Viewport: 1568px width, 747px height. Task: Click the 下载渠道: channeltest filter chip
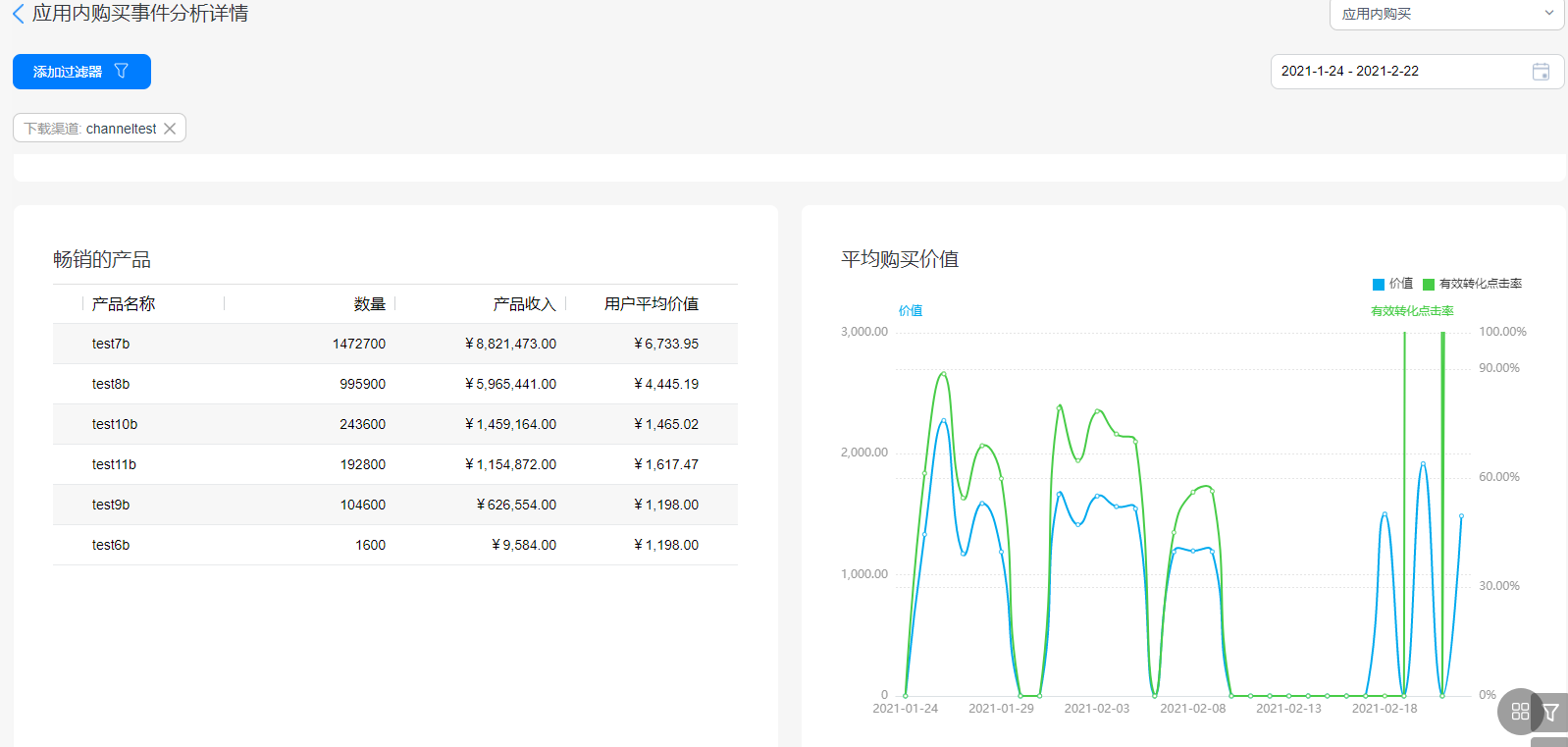(x=99, y=129)
